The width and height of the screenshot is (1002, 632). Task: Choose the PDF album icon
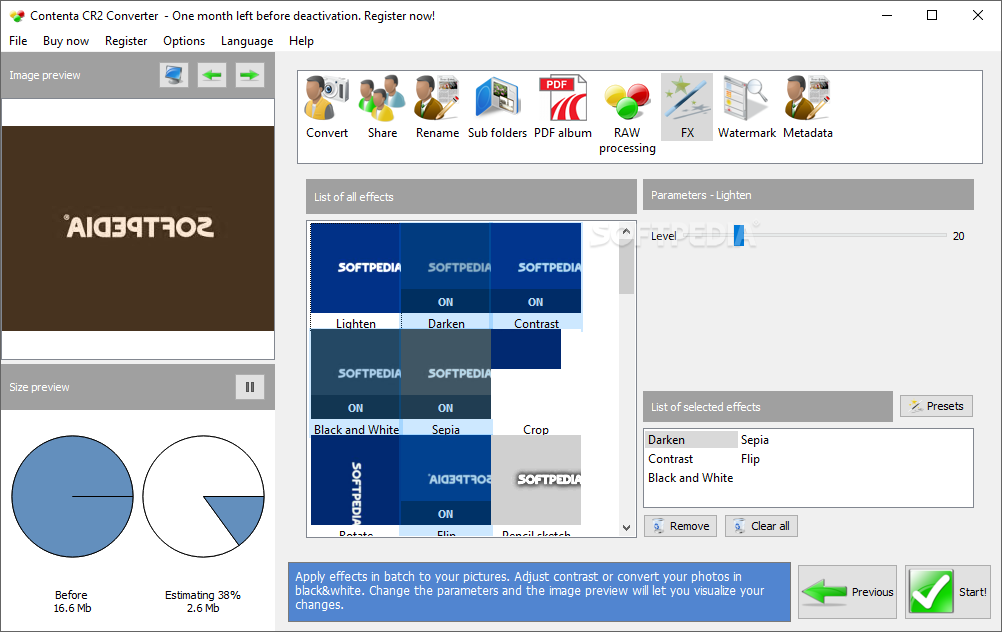pos(562,107)
